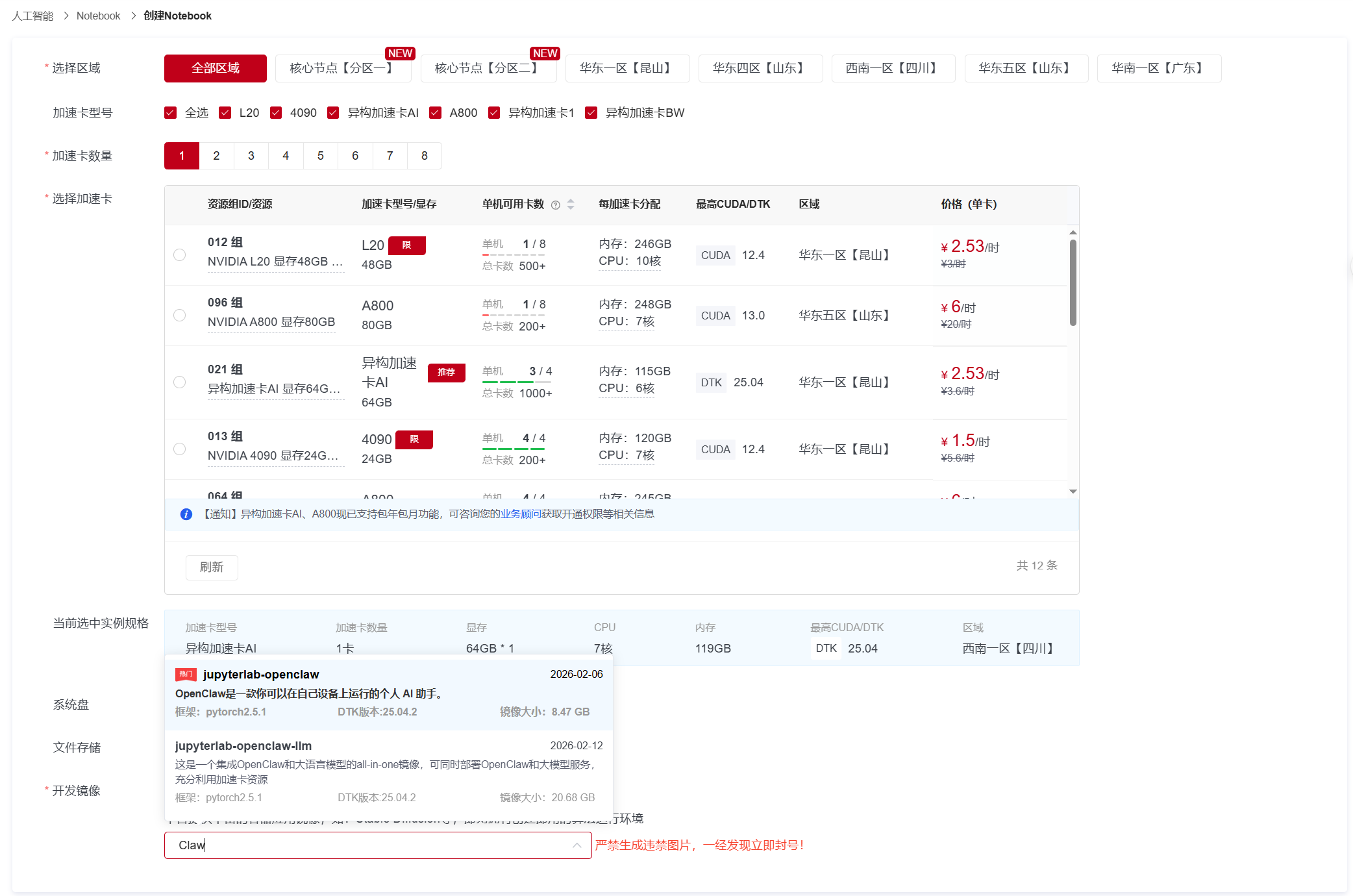Click the 限 badge next to L20
The height and width of the screenshot is (896, 1353).
(406, 245)
